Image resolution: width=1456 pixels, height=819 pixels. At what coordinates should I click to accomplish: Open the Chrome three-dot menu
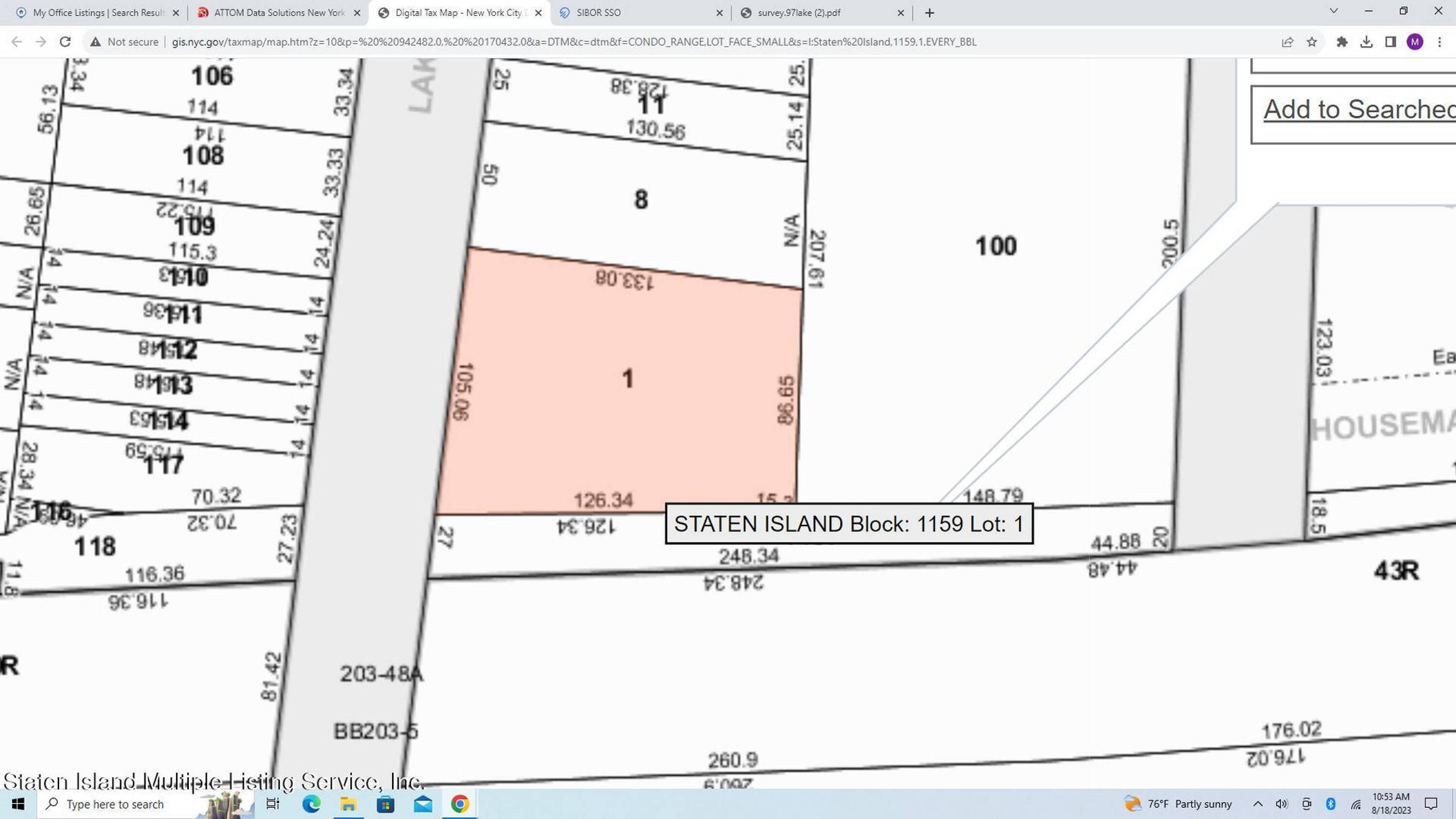(1439, 42)
